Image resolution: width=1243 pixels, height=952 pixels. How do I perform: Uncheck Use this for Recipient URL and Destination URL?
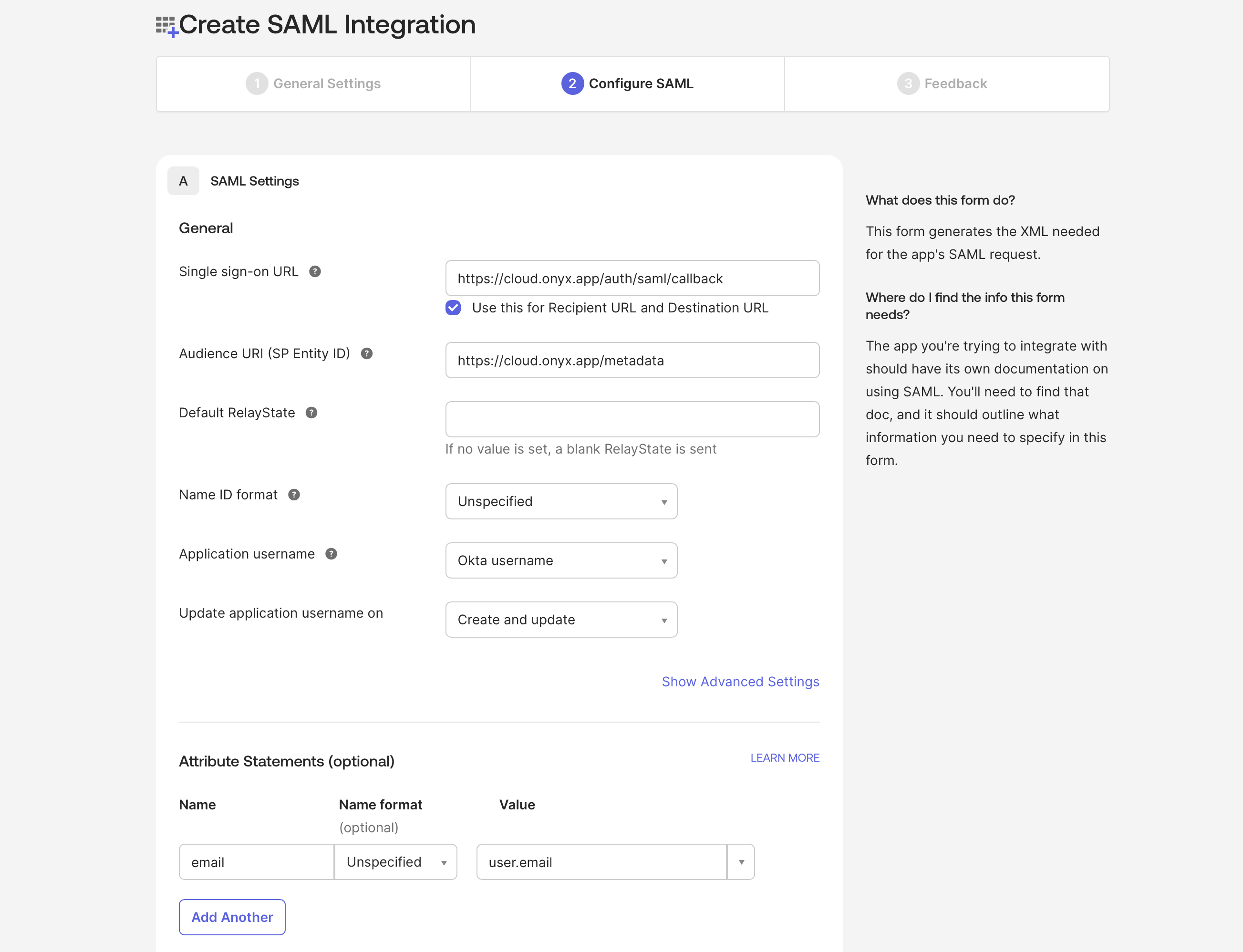point(453,308)
